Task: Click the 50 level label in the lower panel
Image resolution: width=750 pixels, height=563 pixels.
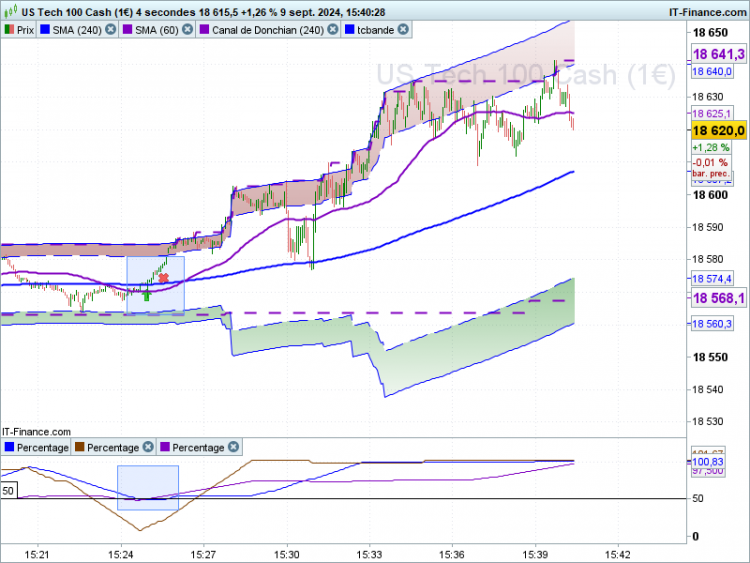Action: (8, 491)
